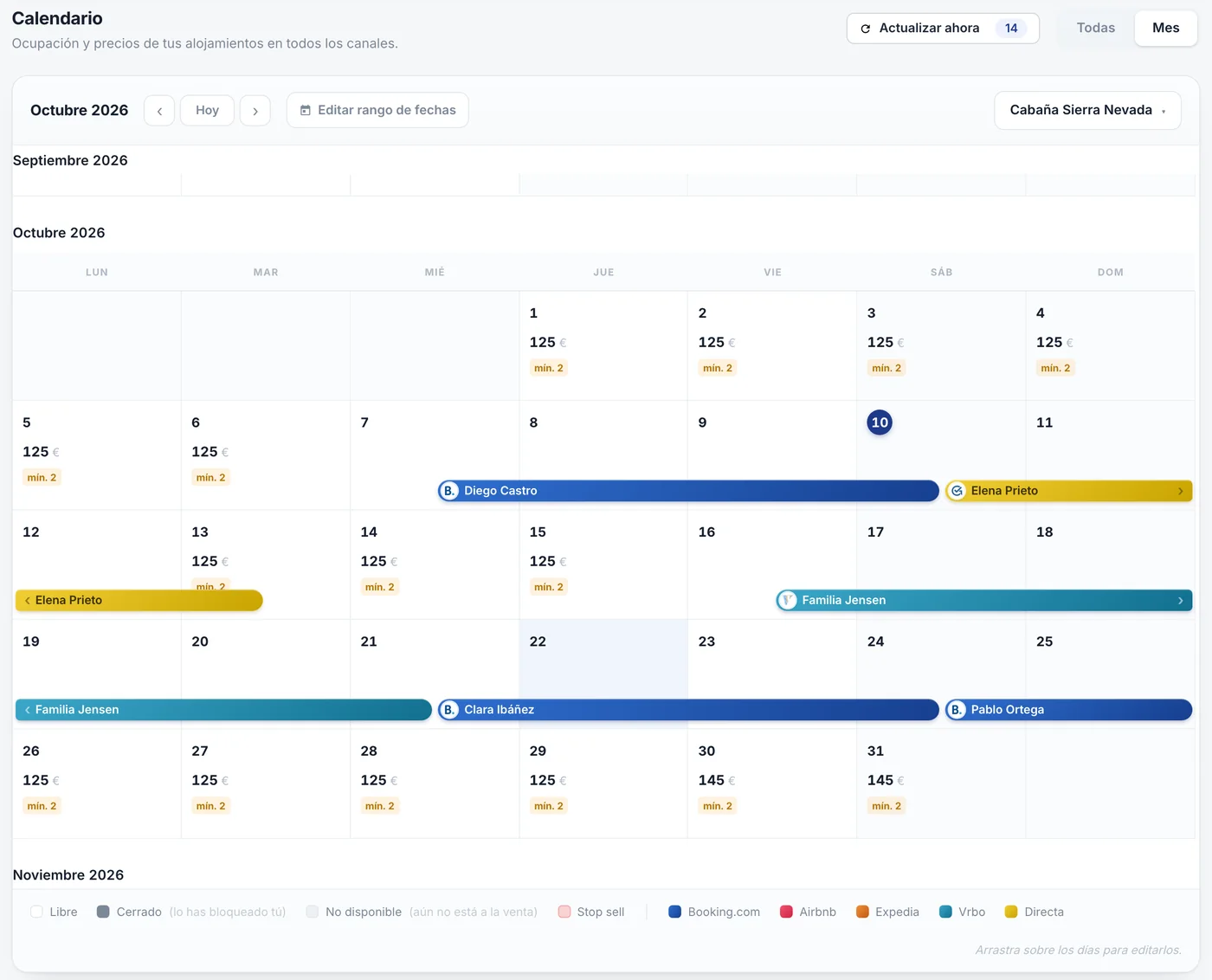This screenshot has height=980, width=1212.
Task: Click the Booking.com icon on Clara Ibáñez's reservation
Action: pos(448,710)
